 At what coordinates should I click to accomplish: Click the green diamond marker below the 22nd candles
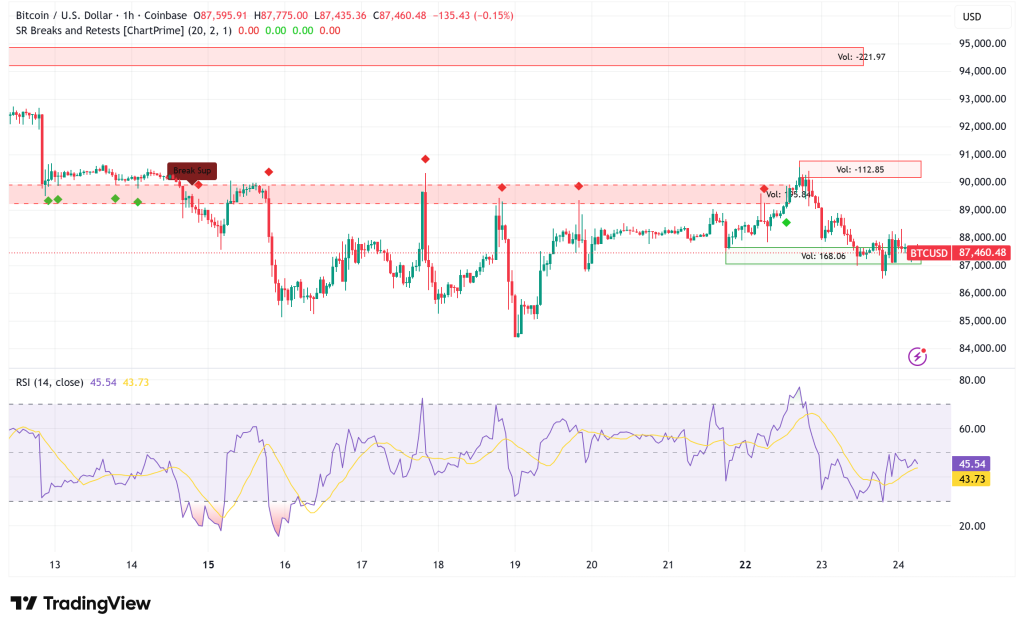click(x=785, y=222)
